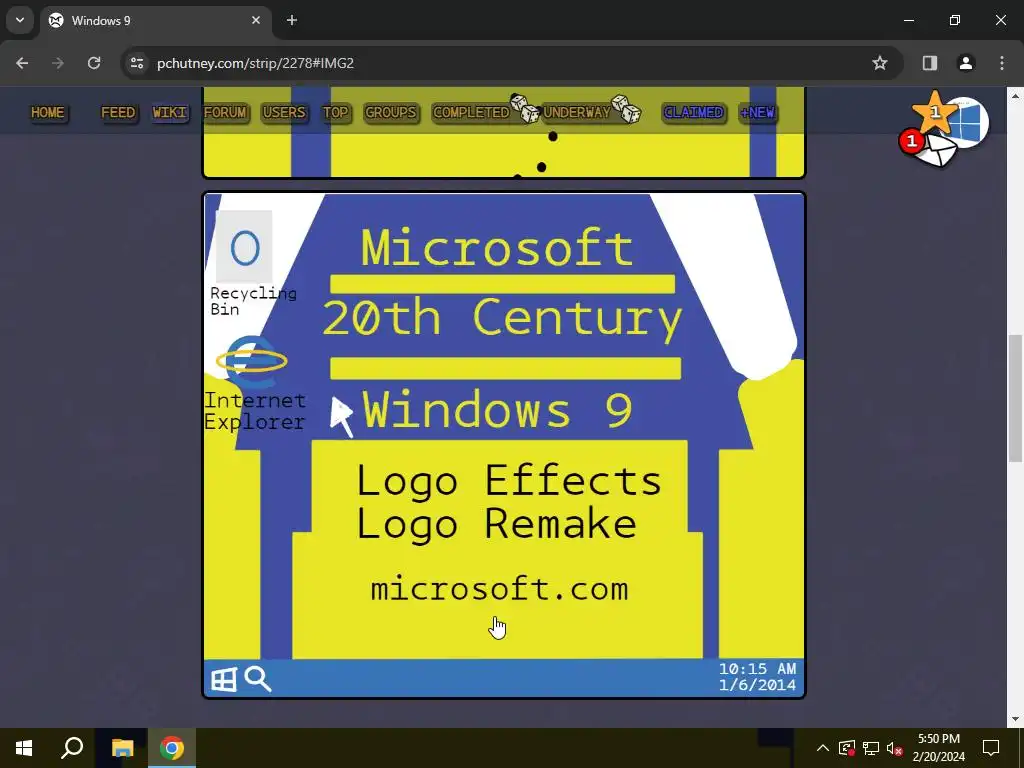1024x768 pixels.
Task: Select the Windows 9 tab
Action: pos(155,20)
